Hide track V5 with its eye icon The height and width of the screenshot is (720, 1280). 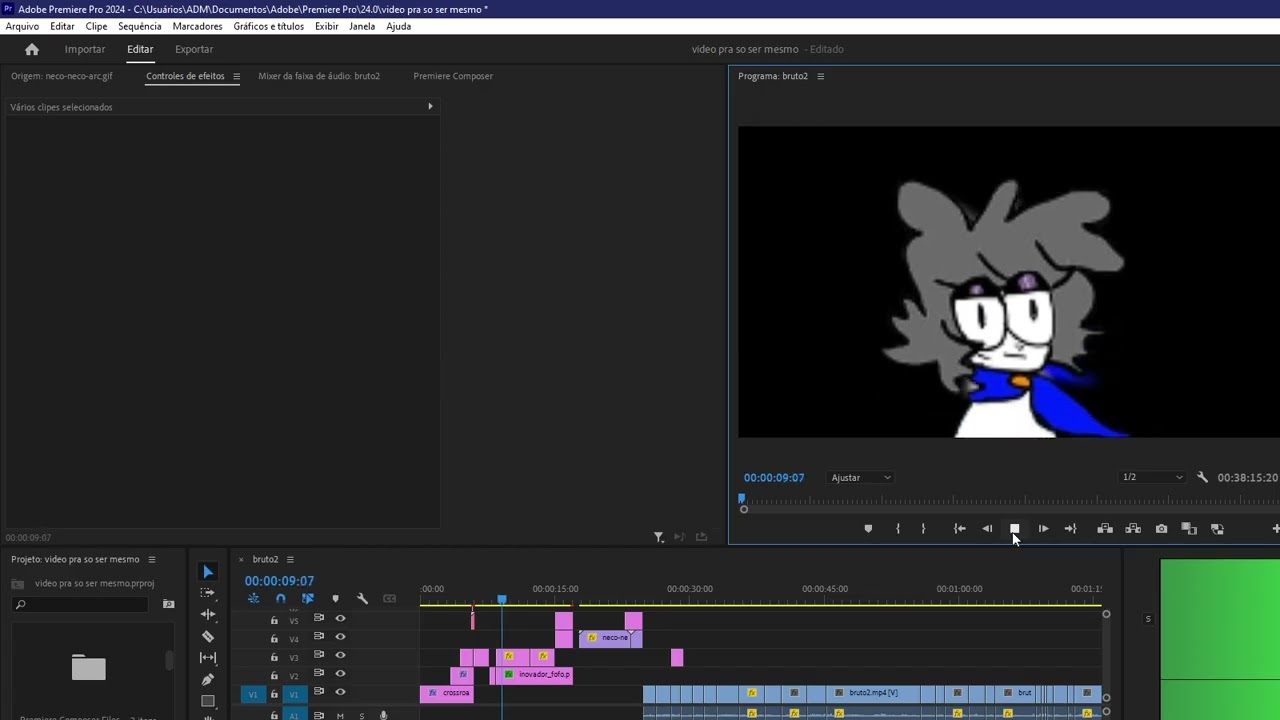pyautogui.click(x=340, y=619)
